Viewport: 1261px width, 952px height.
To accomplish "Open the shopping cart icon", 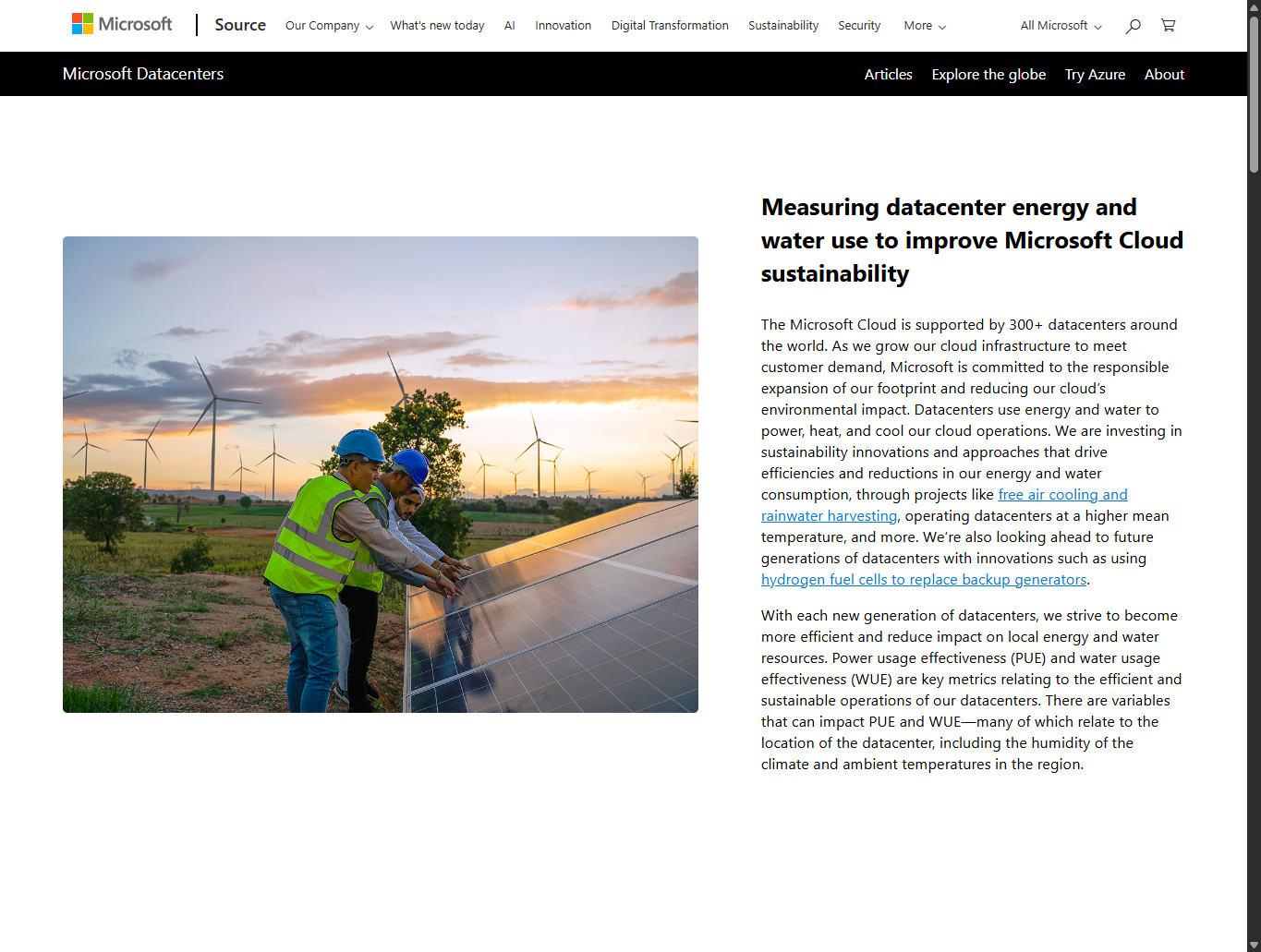I will 1168,26.
